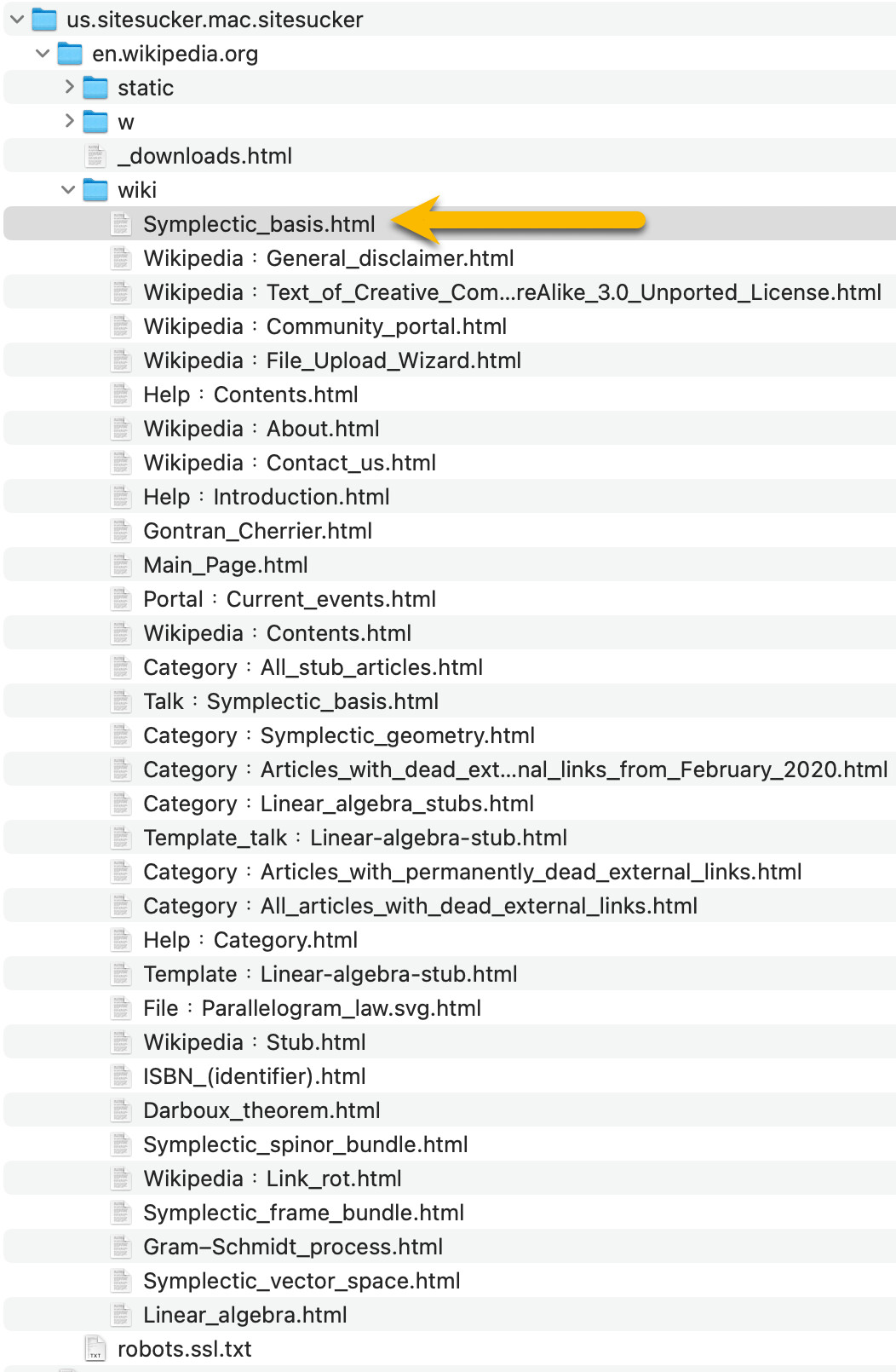
Task: Click the static folder icon
Action: point(95,87)
